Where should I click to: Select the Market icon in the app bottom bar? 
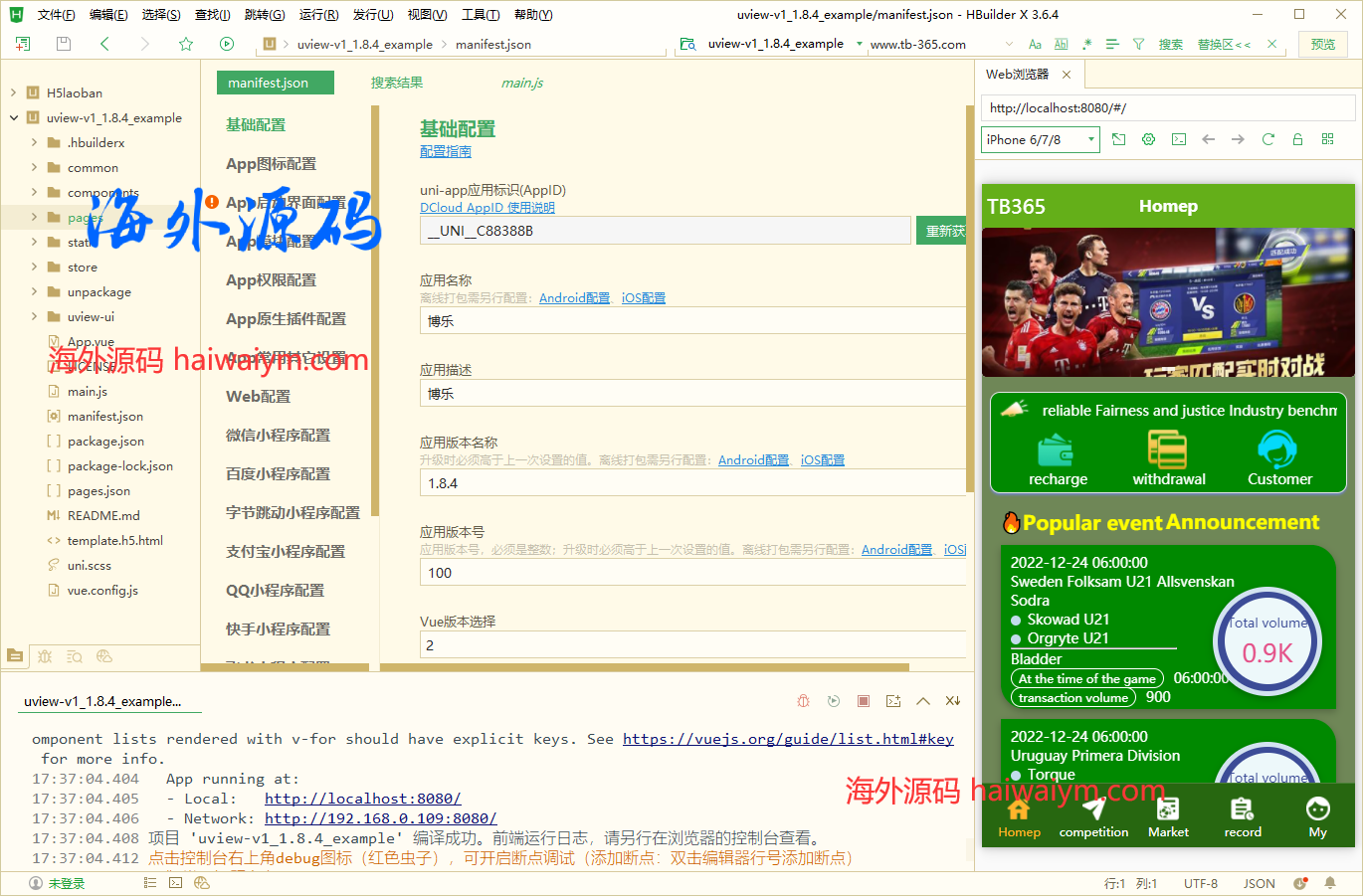1167,813
